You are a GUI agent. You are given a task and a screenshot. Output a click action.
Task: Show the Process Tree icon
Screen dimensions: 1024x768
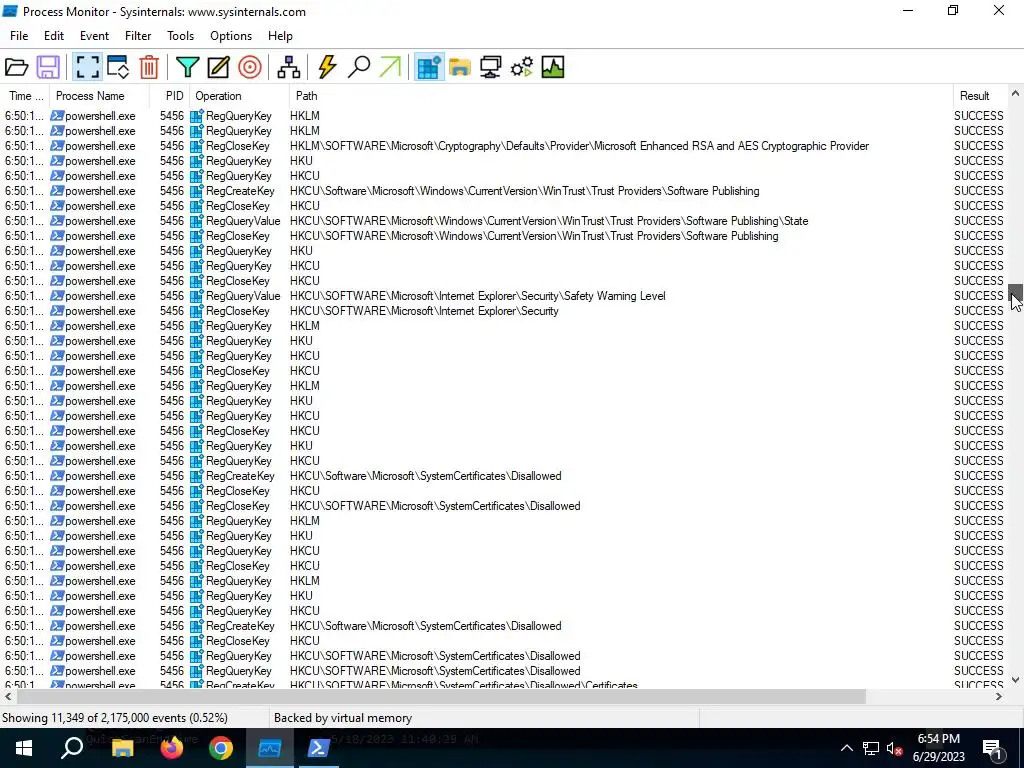pyautogui.click(x=289, y=67)
